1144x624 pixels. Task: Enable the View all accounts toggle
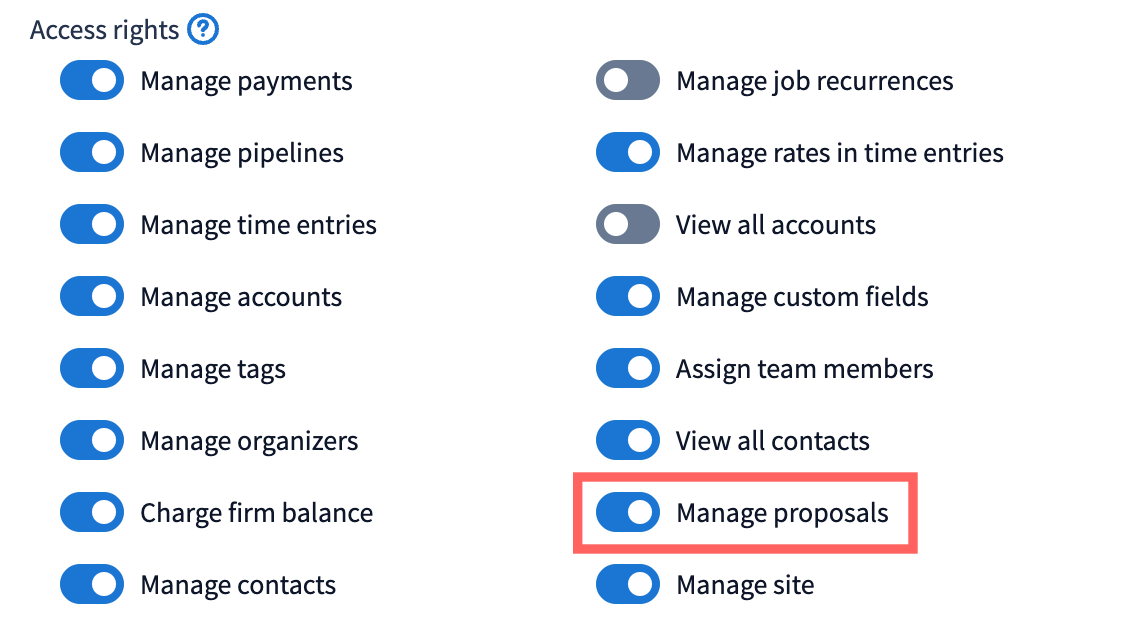pos(628,225)
